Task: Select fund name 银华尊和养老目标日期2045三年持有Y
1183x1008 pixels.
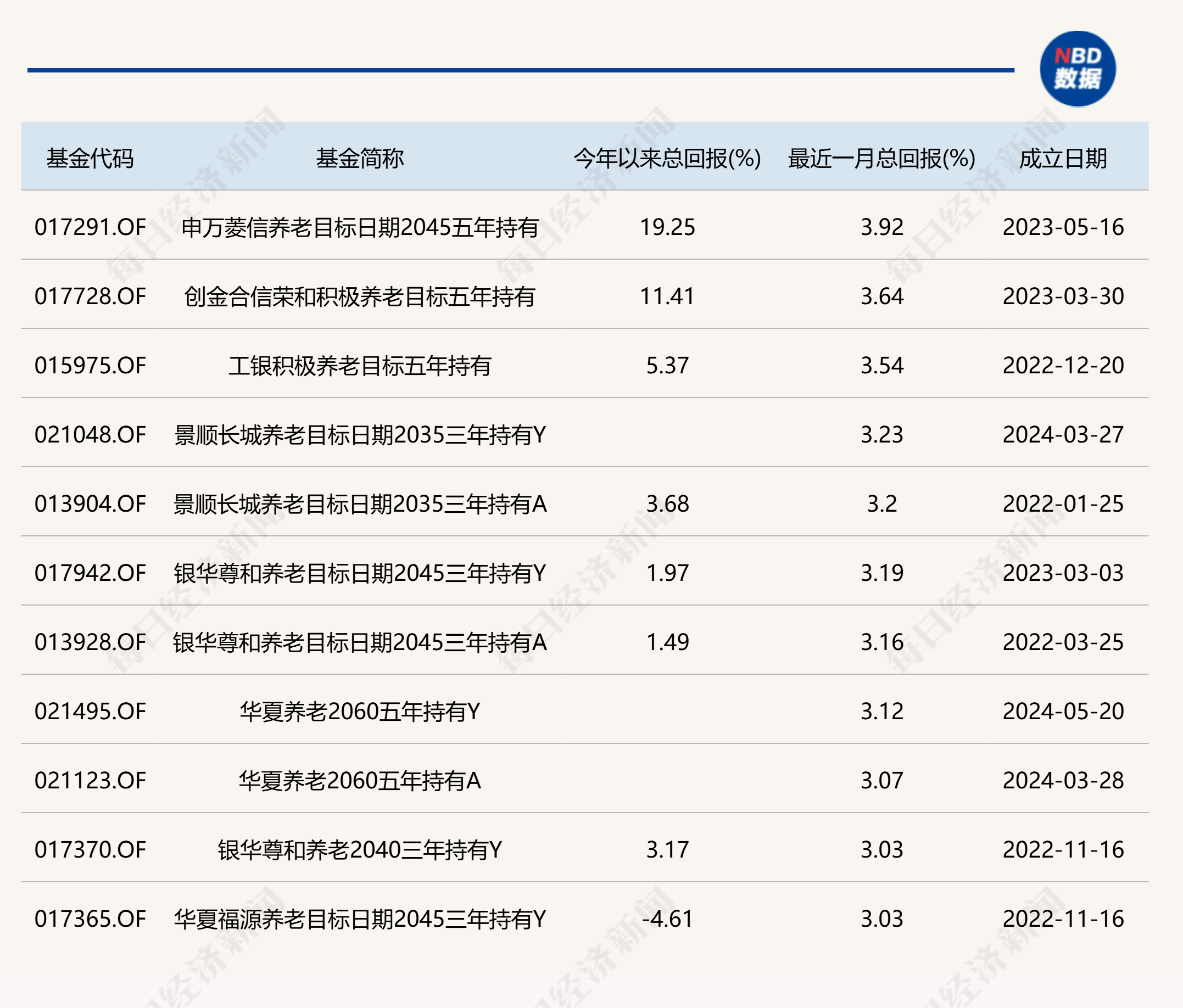Action: pyautogui.click(x=360, y=573)
